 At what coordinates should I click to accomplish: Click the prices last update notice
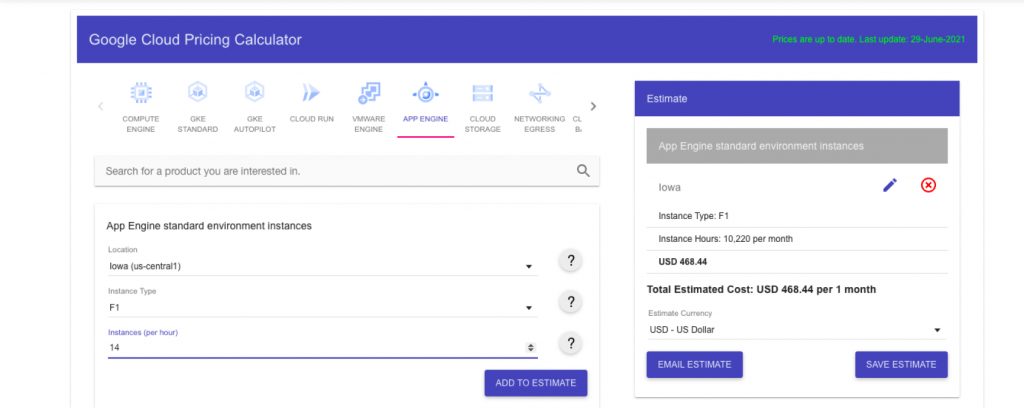pyautogui.click(x=869, y=39)
